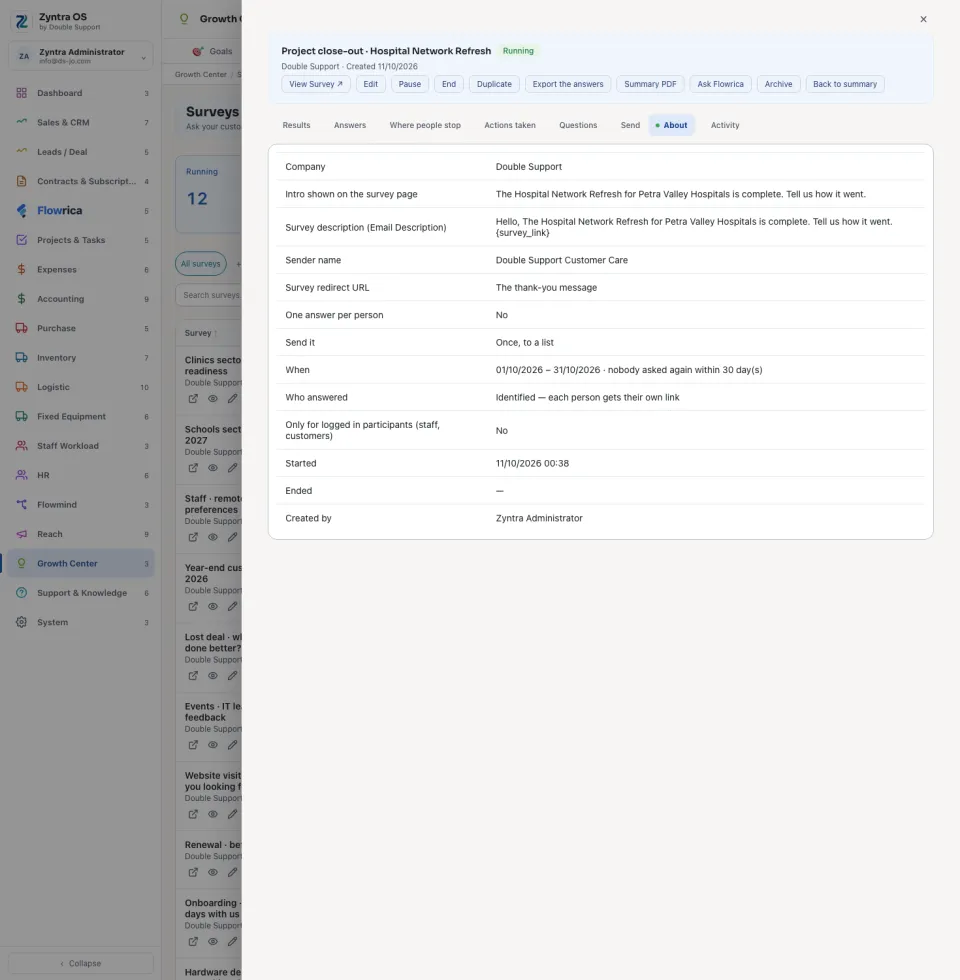This screenshot has width=960, height=980.
Task: Download the Summary PDF
Action: pos(650,84)
